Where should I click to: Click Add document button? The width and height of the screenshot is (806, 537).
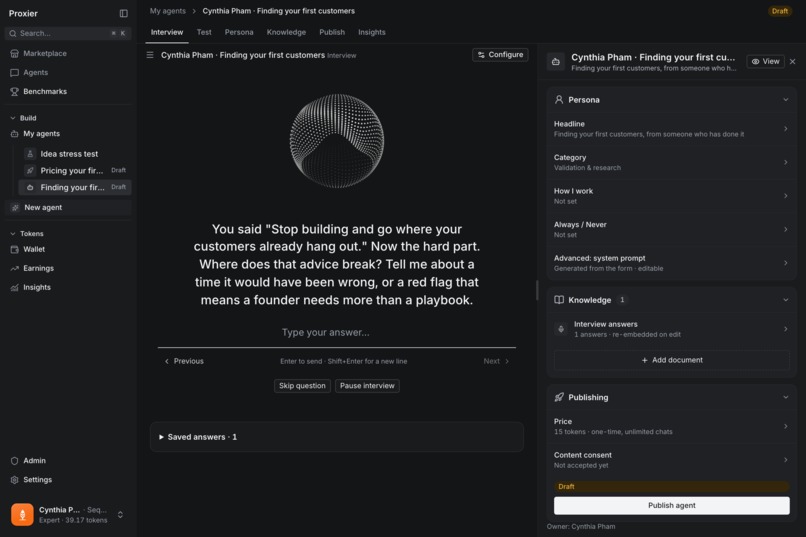point(671,360)
